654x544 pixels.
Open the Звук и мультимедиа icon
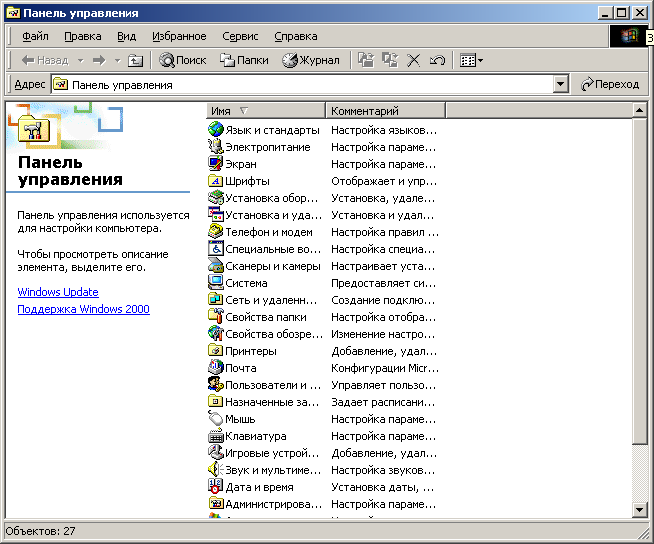tap(216, 470)
